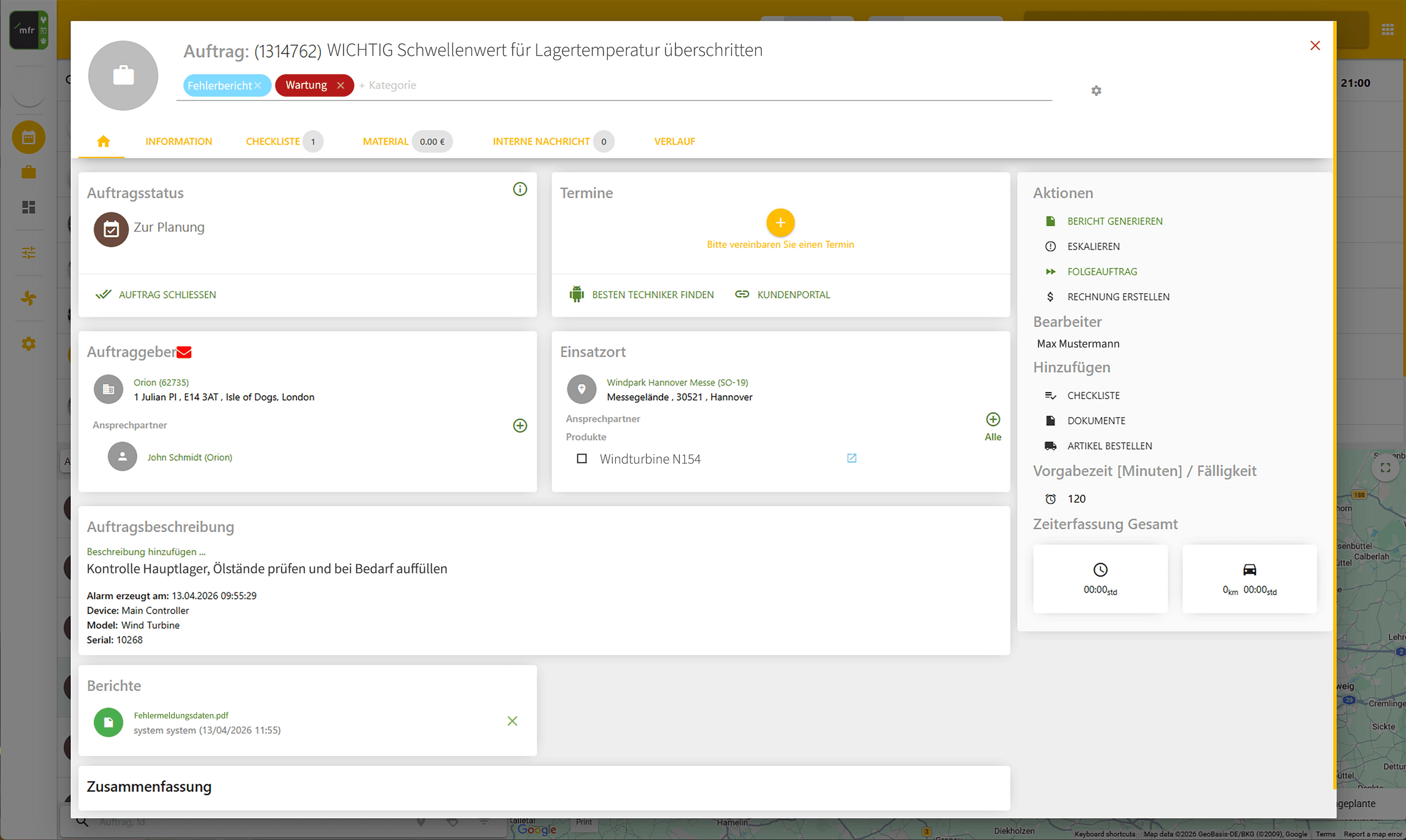Check the Windturbine N154 product checkbox
The width and height of the screenshot is (1406, 840).
(x=582, y=458)
